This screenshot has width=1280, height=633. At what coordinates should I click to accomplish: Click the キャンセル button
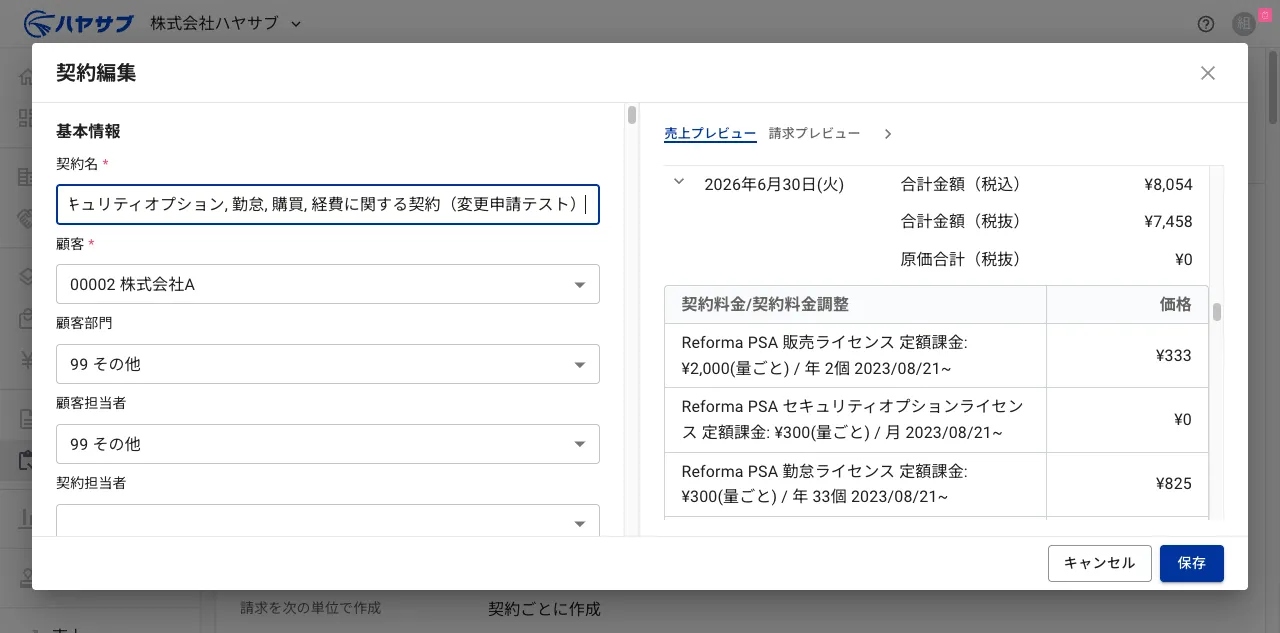pyautogui.click(x=1100, y=563)
